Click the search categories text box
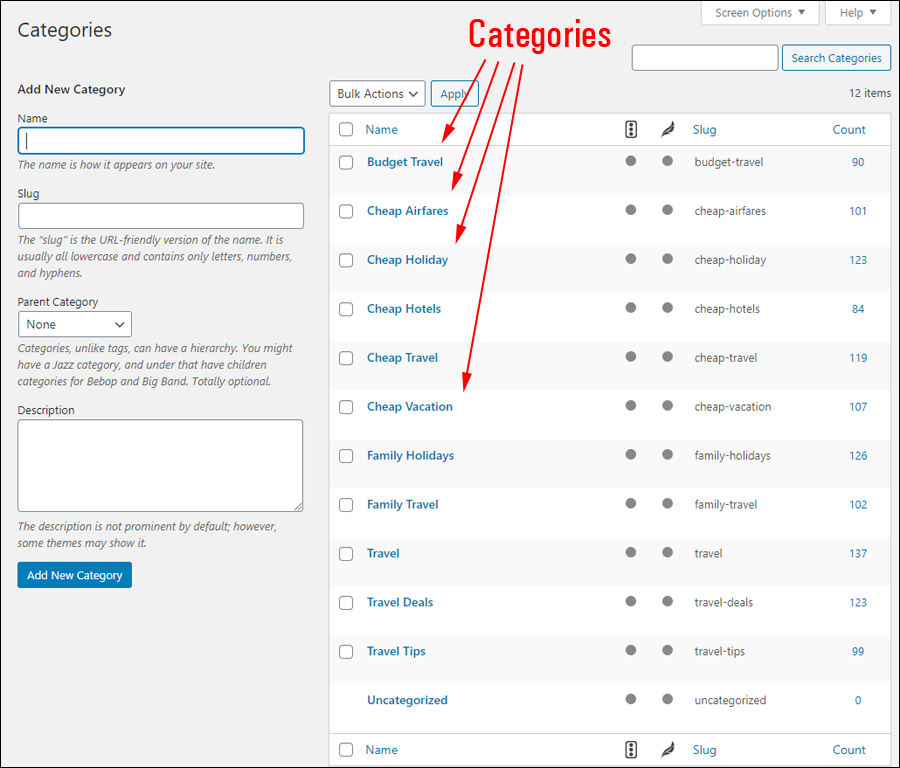This screenshot has height=768, width=900. point(705,58)
